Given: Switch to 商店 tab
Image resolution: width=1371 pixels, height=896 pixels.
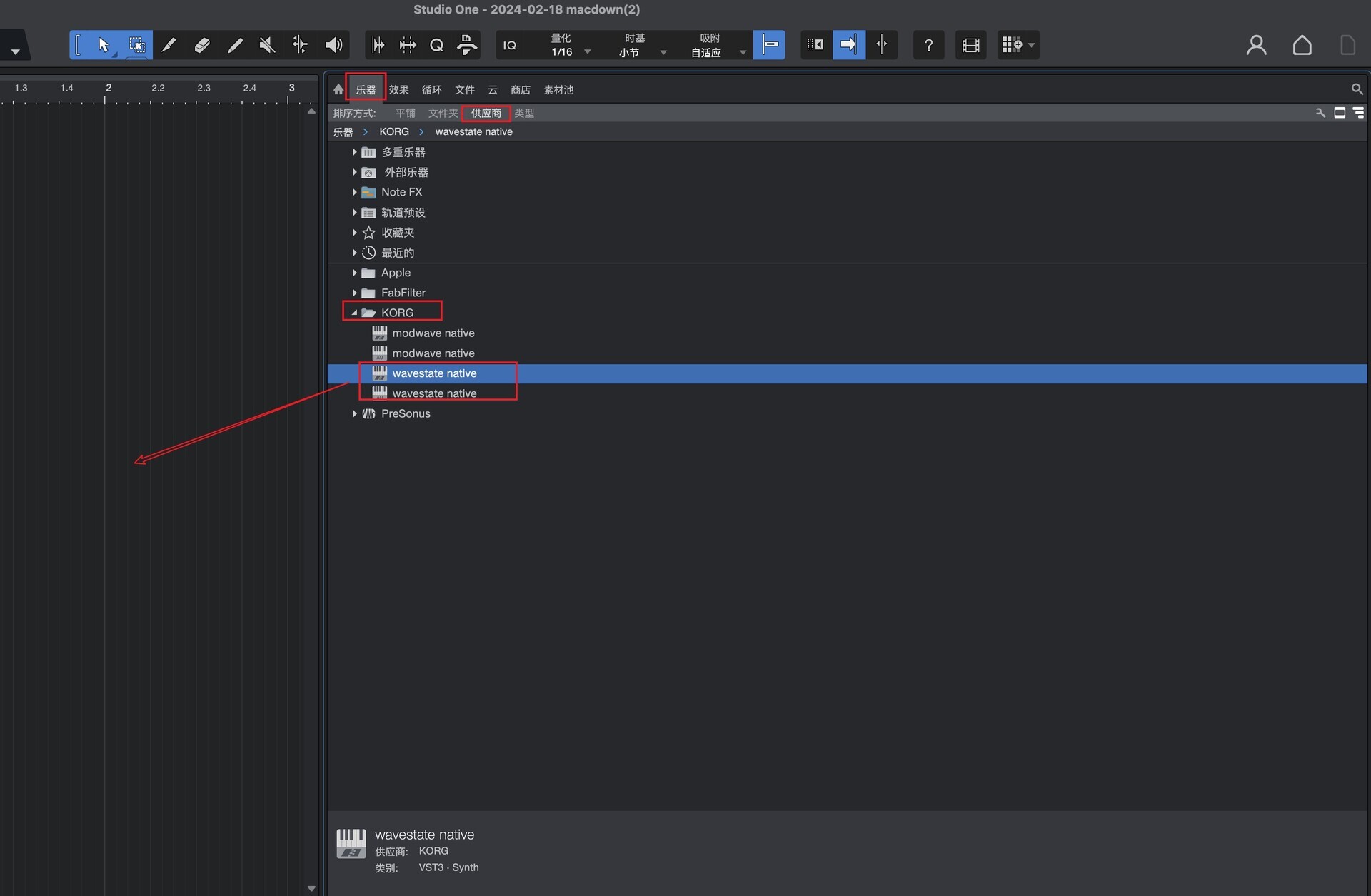Looking at the screenshot, I should [x=520, y=89].
